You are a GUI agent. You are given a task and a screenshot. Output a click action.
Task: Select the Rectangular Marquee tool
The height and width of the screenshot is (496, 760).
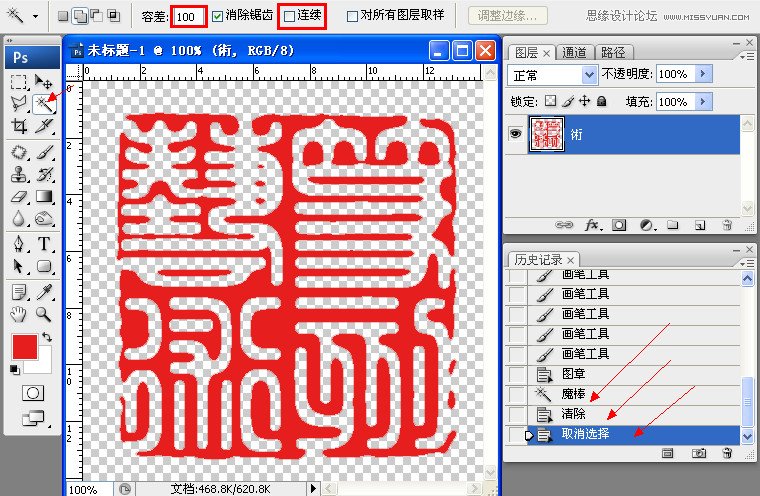click(18, 81)
